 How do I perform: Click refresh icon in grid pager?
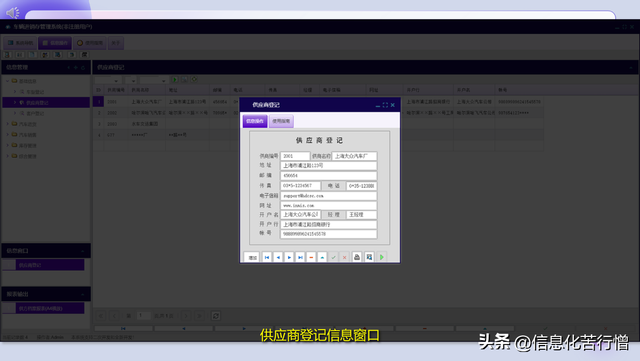click(x=216, y=316)
